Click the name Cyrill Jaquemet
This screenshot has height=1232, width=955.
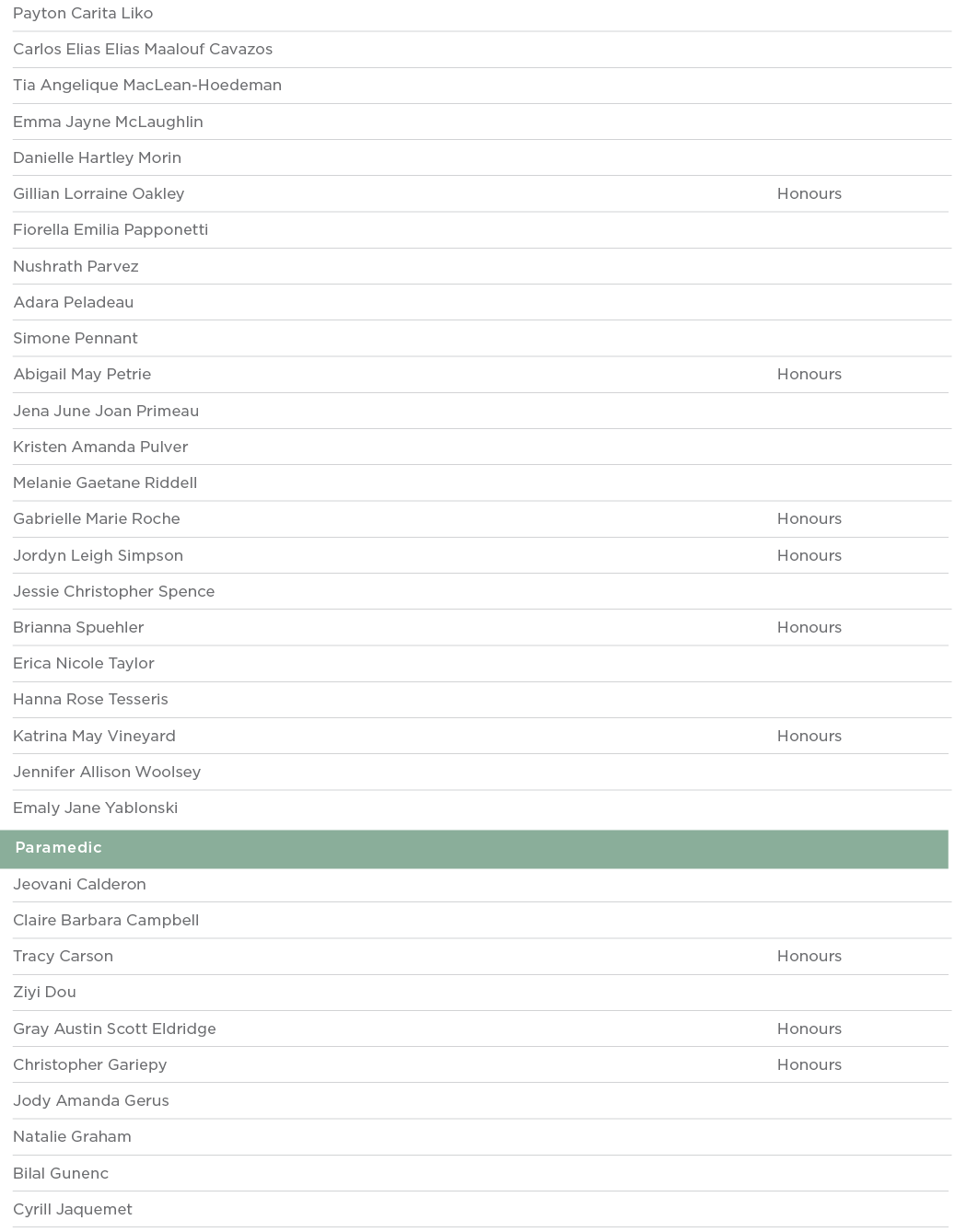(73, 1209)
